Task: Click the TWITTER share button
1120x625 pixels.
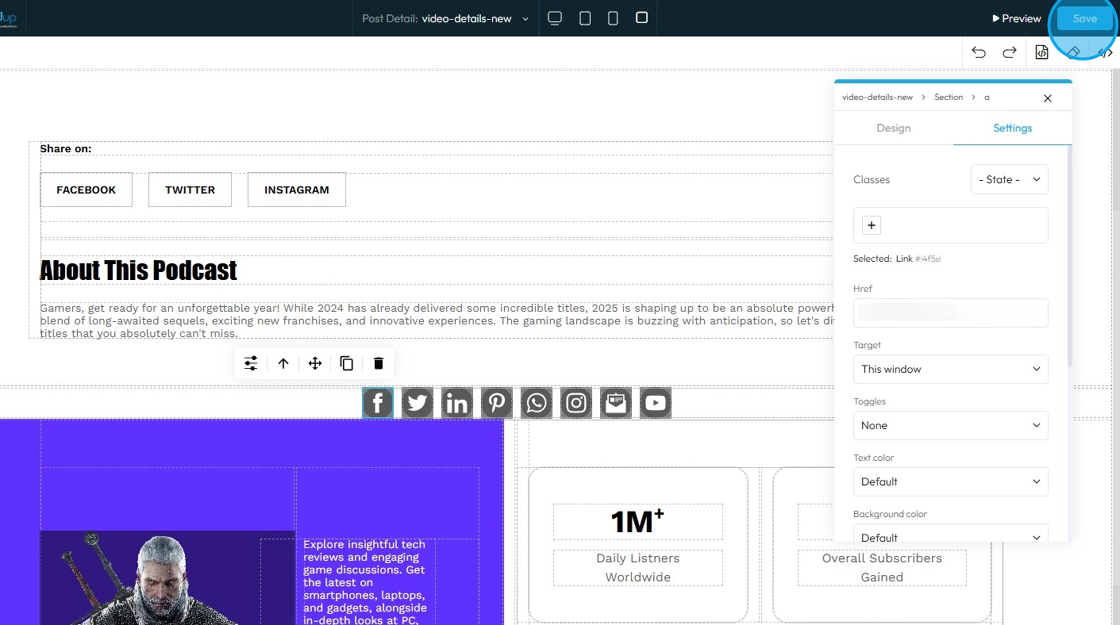Action: 190,190
